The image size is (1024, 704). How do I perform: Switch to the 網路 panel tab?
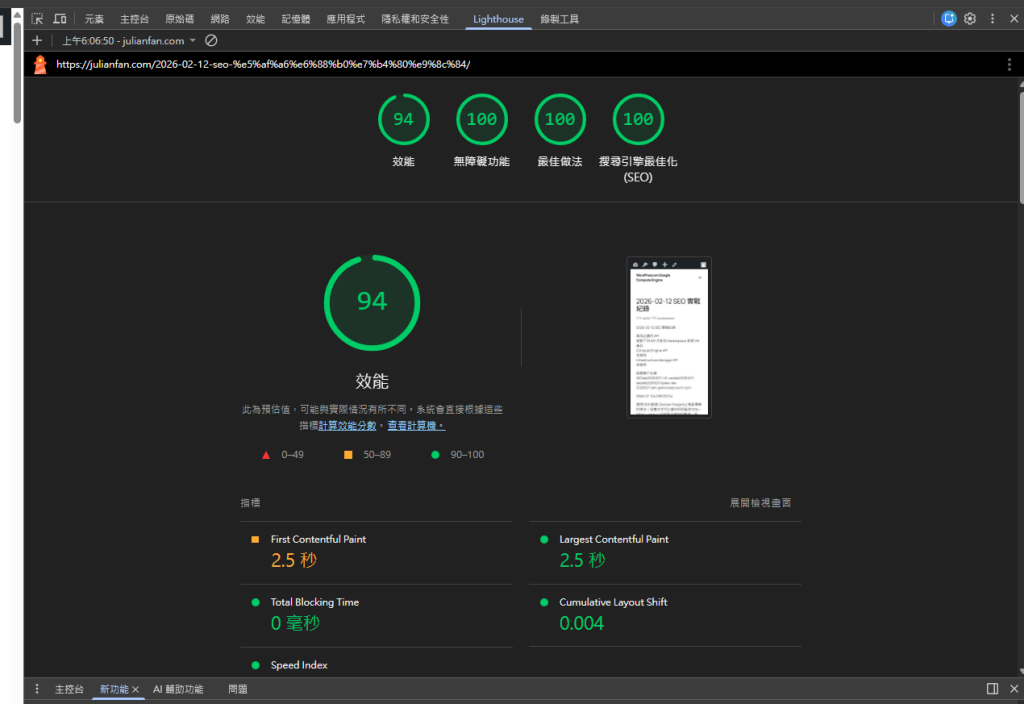pyautogui.click(x=219, y=19)
